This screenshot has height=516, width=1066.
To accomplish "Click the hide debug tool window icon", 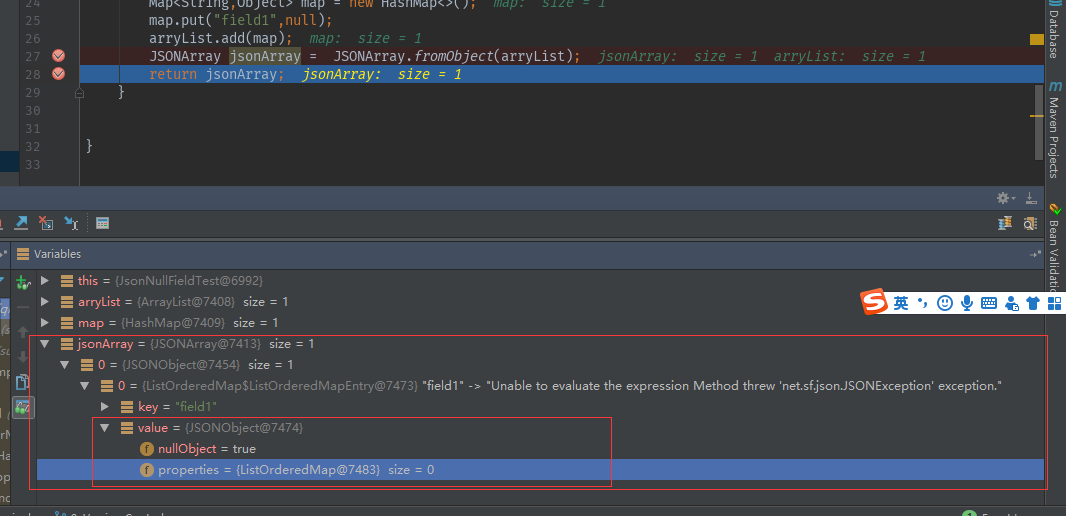I will point(1031,198).
